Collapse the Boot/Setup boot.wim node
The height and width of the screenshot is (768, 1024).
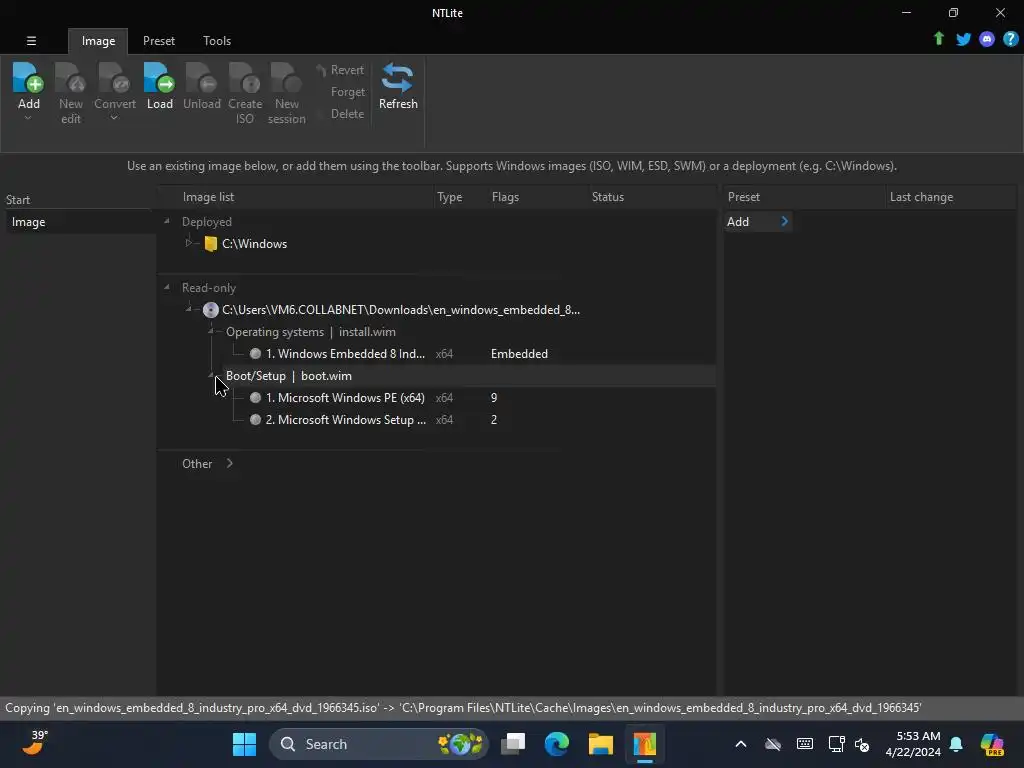[x=211, y=375]
